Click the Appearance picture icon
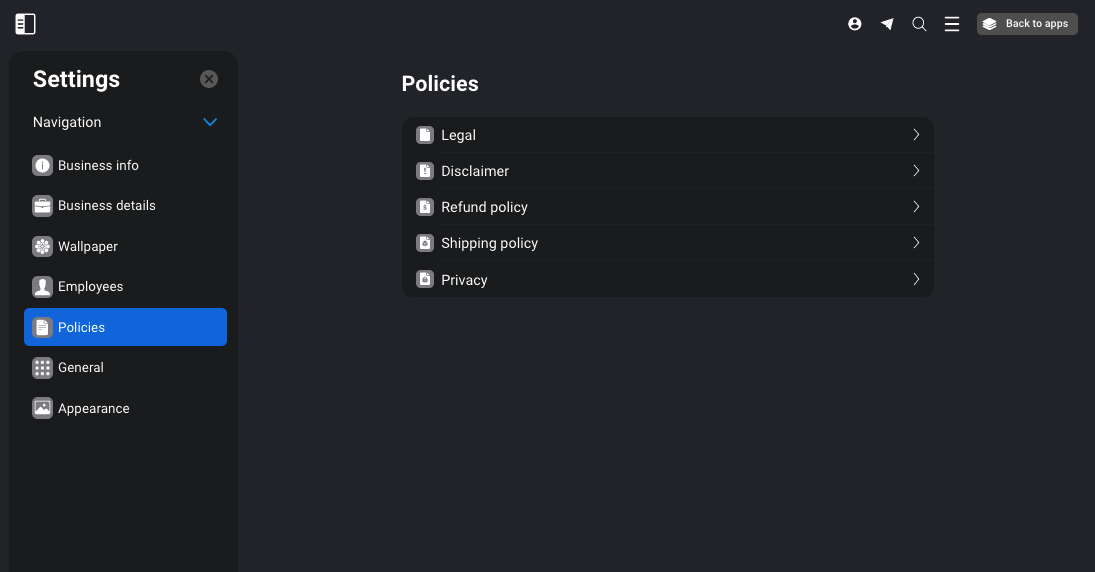The image size is (1095, 572). coord(43,408)
